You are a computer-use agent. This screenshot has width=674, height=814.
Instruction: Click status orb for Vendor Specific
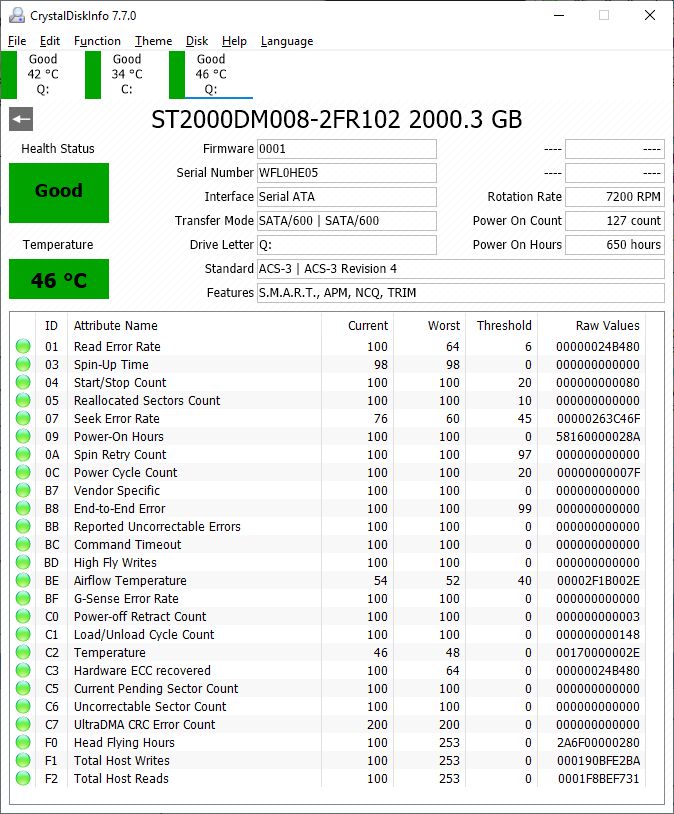point(23,491)
